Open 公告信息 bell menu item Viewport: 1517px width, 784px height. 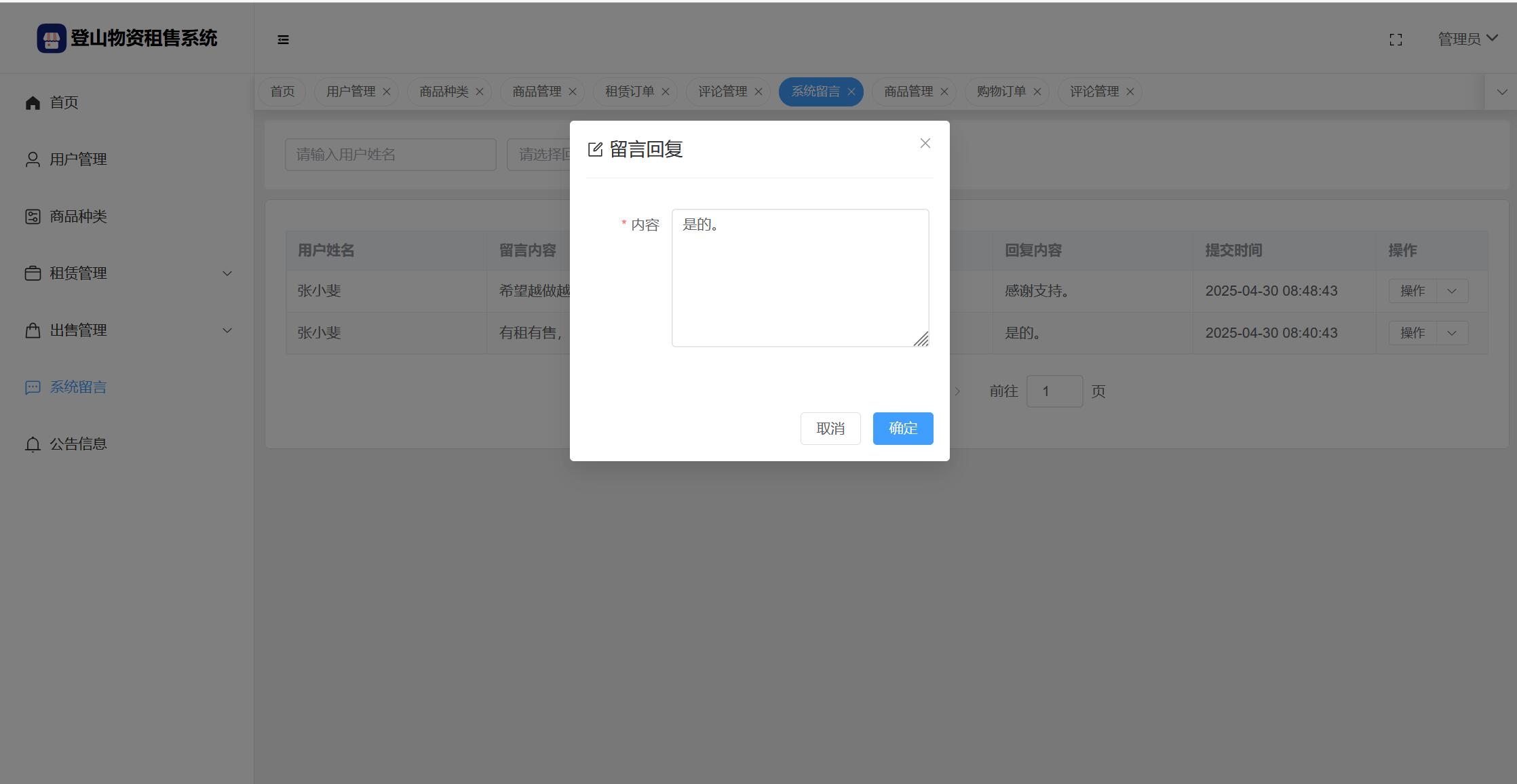78,444
